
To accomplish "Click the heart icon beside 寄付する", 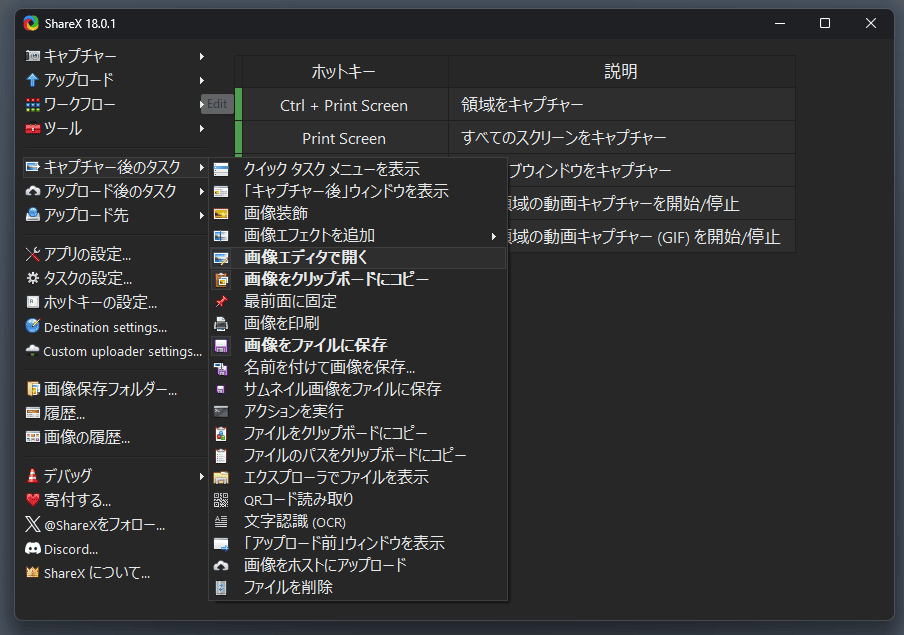I will (x=33, y=500).
